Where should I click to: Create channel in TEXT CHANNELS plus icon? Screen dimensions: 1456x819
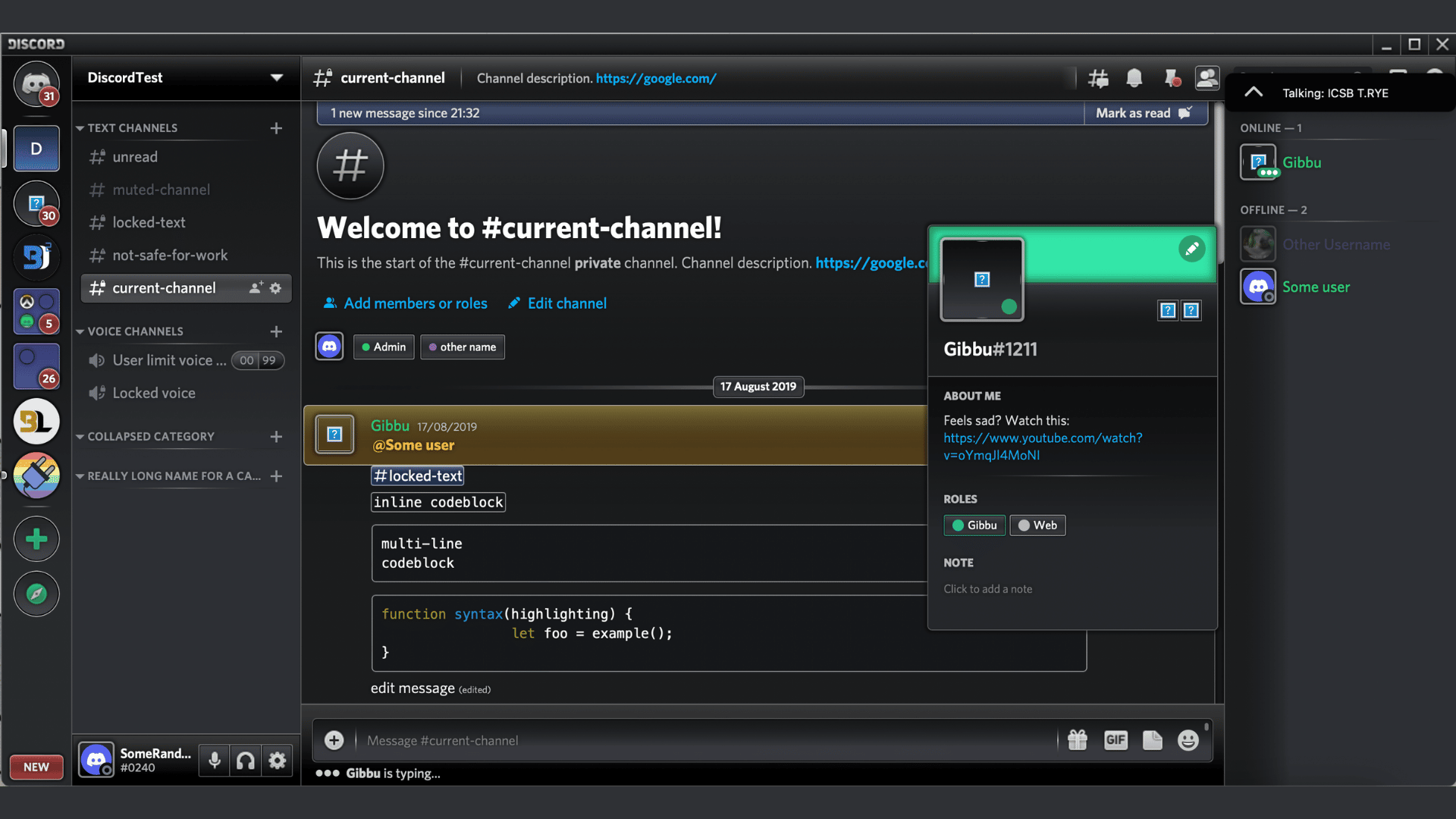coord(276,128)
